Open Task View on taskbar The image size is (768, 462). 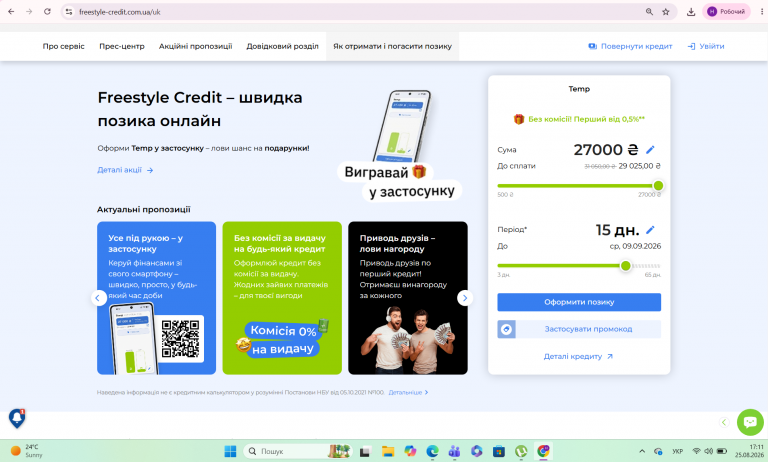click(365, 451)
